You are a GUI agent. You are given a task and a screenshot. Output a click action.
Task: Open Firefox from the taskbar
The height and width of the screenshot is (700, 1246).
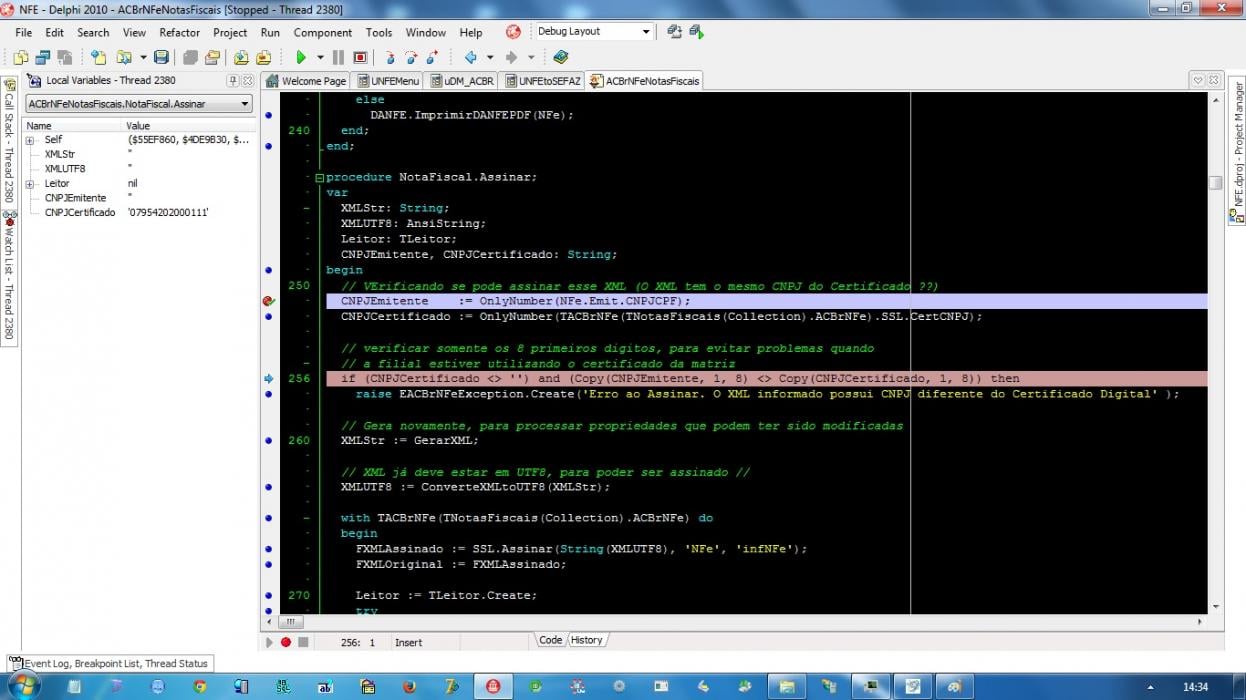(409, 687)
